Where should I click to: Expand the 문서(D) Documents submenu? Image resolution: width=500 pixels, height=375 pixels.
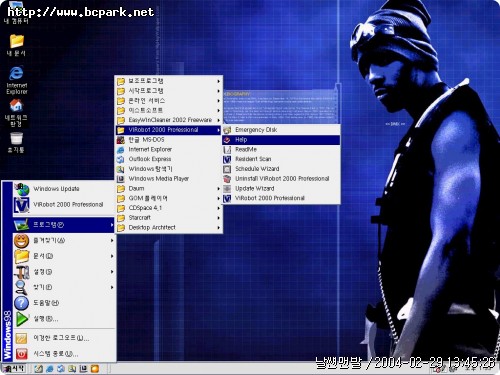pyautogui.click(x=64, y=256)
